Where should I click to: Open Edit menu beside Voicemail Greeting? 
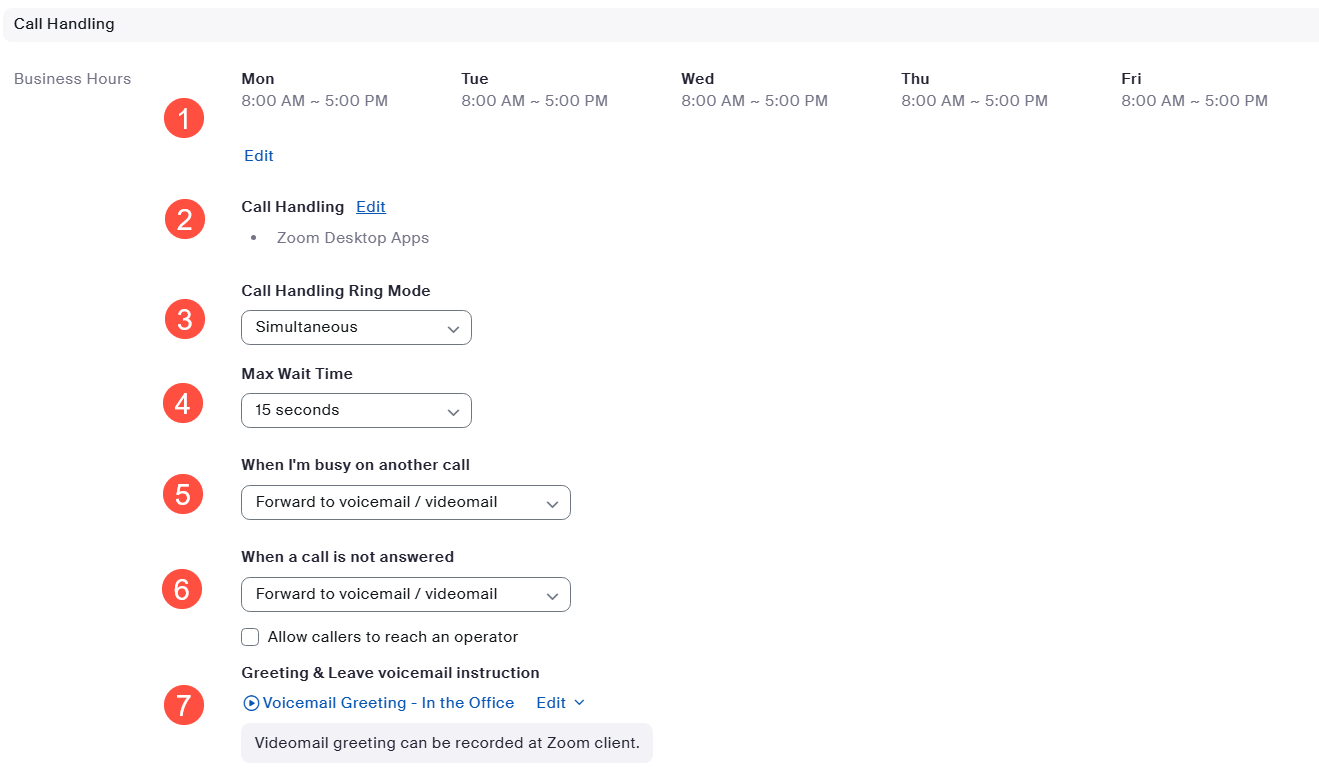click(560, 703)
